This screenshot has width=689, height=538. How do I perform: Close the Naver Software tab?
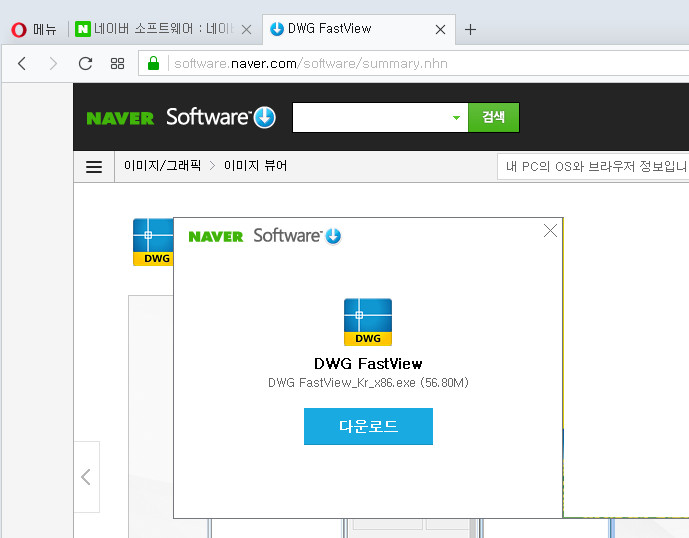(x=247, y=29)
